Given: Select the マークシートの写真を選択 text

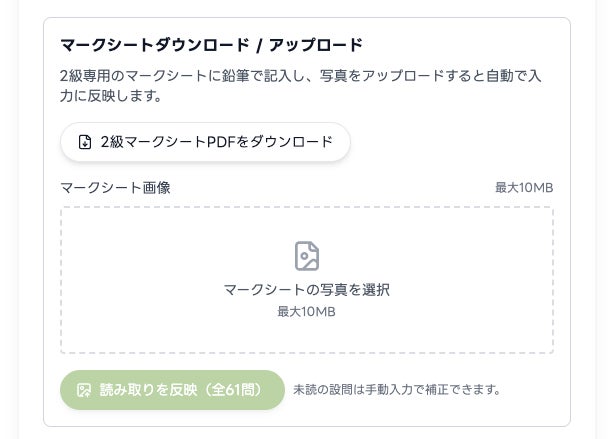Looking at the screenshot, I should (306, 290).
